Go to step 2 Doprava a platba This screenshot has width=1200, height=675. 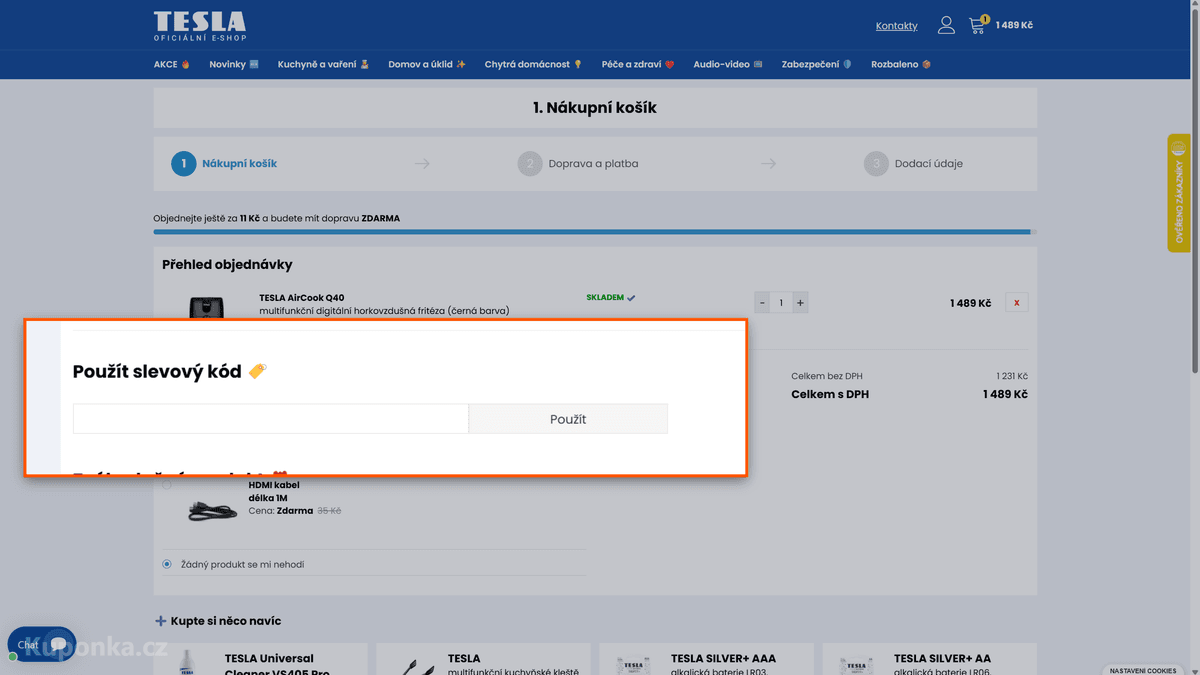click(578, 163)
